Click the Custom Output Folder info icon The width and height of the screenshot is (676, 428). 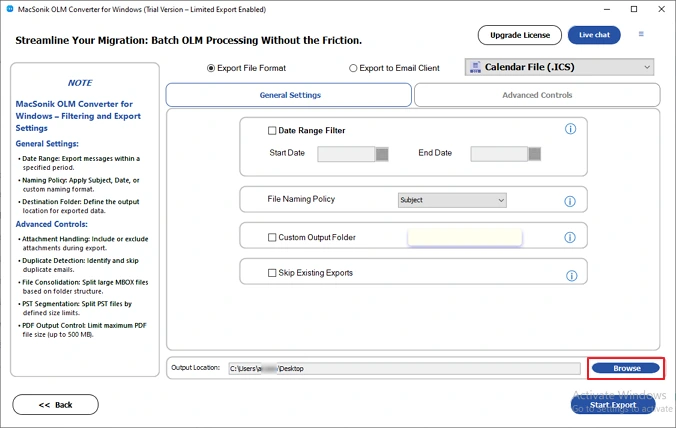[570, 237]
